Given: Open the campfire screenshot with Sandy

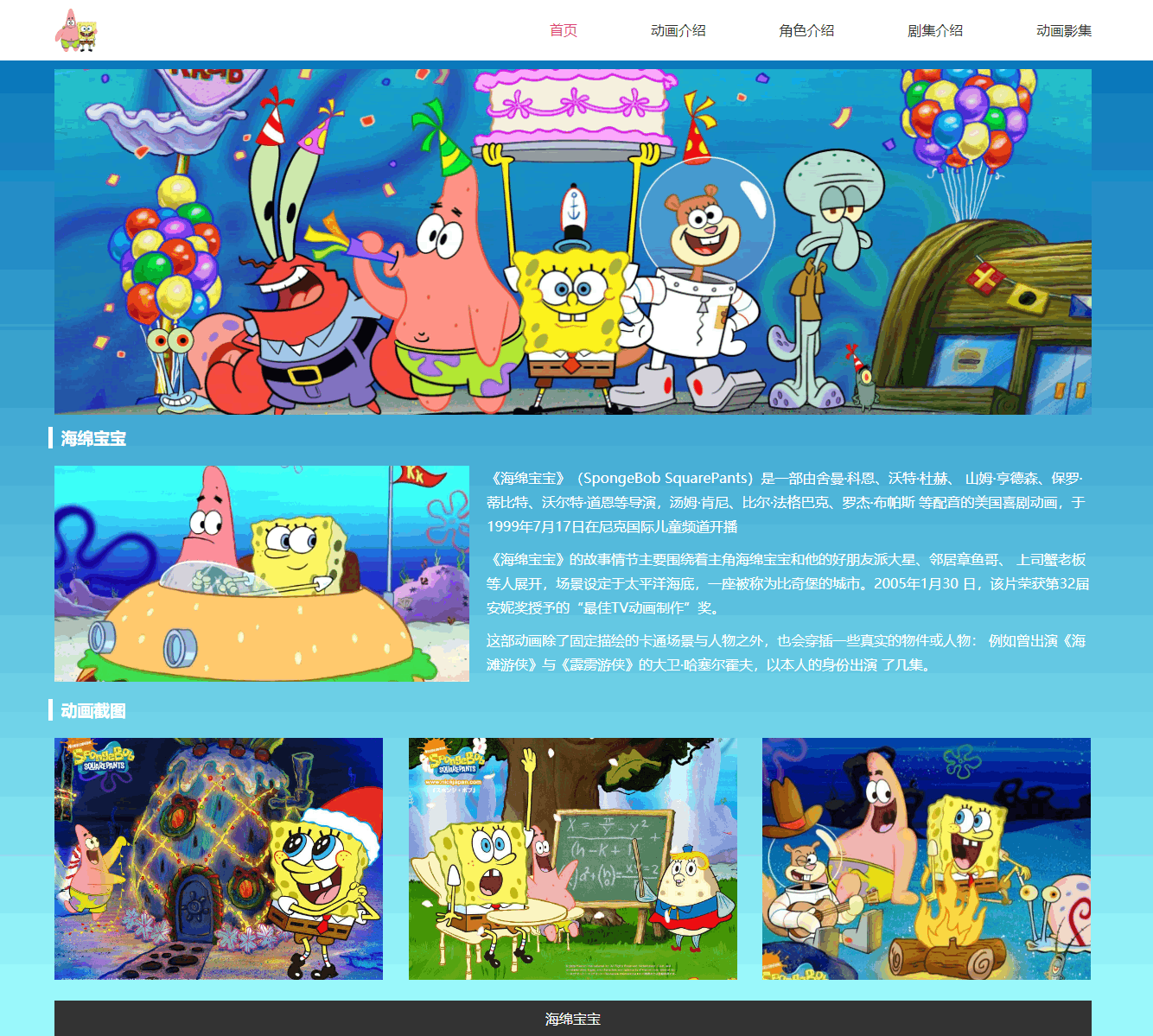Looking at the screenshot, I should point(927,859).
